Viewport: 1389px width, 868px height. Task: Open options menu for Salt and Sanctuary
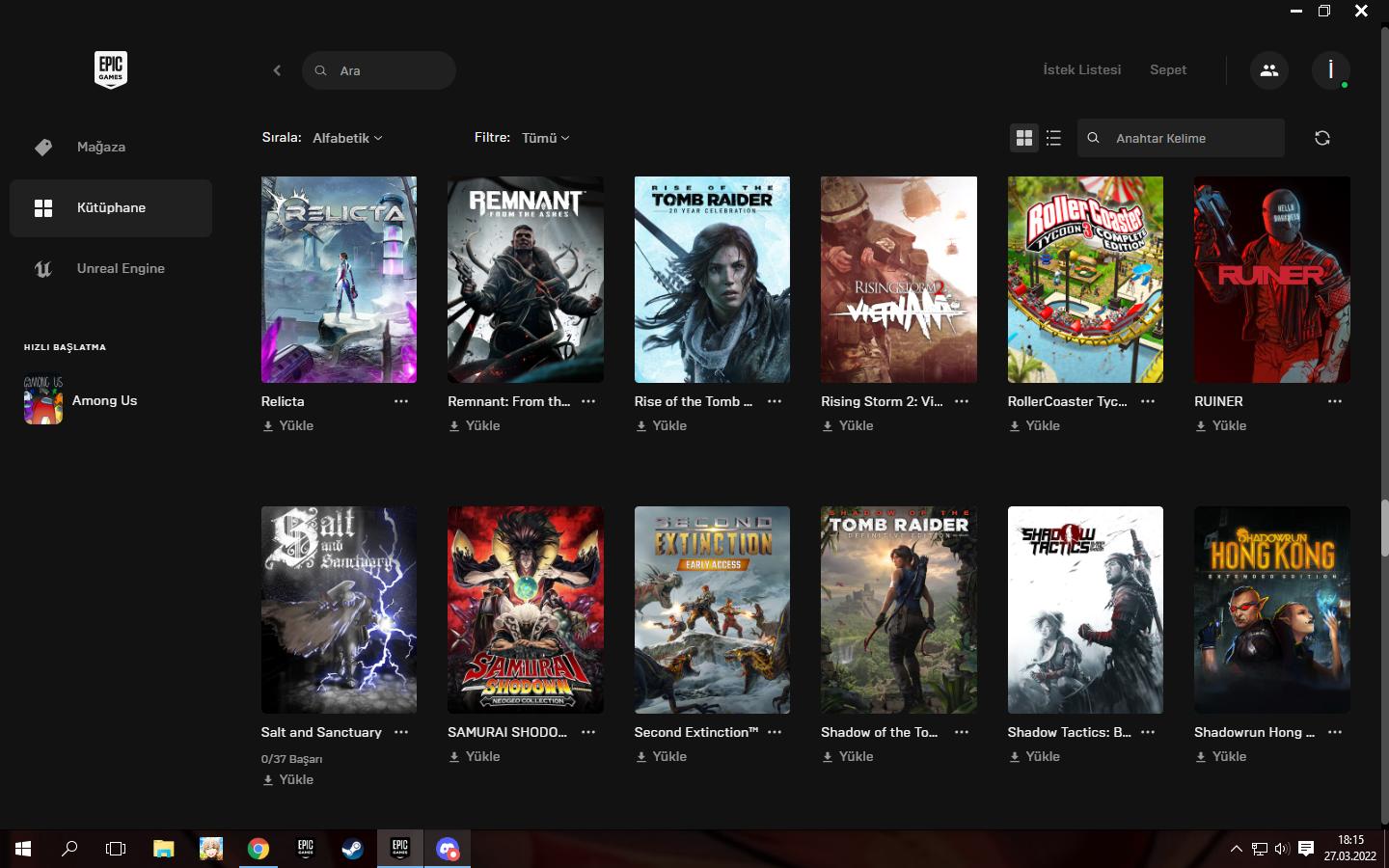401,732
